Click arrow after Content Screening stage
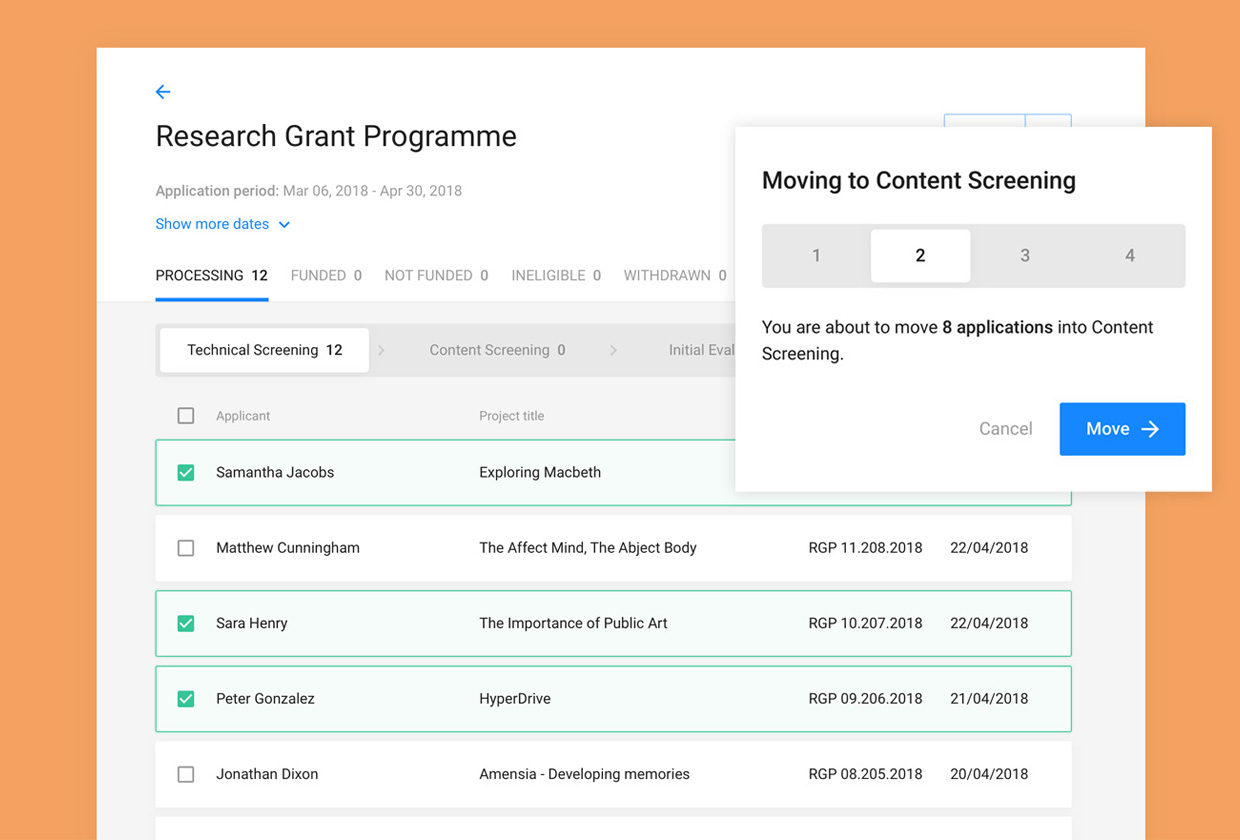 pyautogui.click(x=613, y=351)
